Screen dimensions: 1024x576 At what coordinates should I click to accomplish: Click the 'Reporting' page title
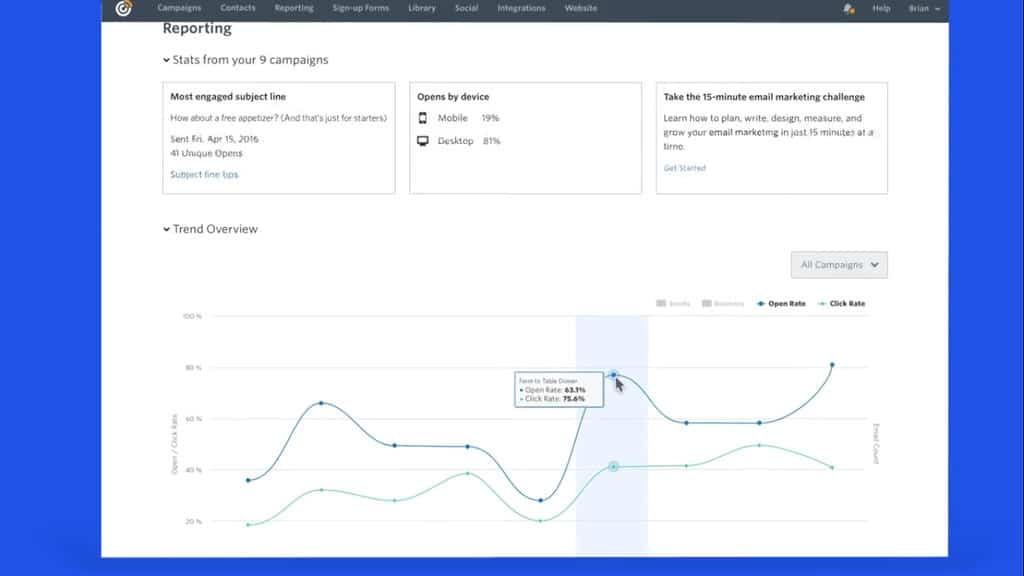(x=197, y=28)
